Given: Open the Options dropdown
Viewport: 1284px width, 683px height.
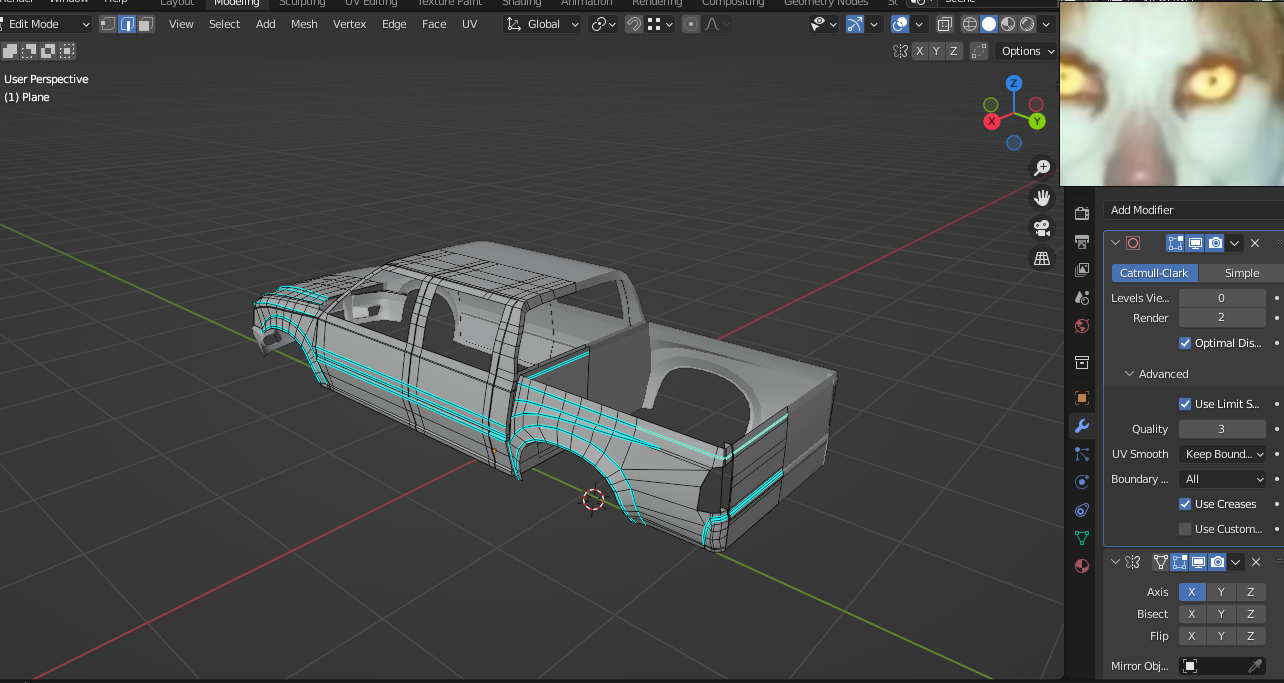Looking at the screenshot, I should click(x=1027, y=51).
